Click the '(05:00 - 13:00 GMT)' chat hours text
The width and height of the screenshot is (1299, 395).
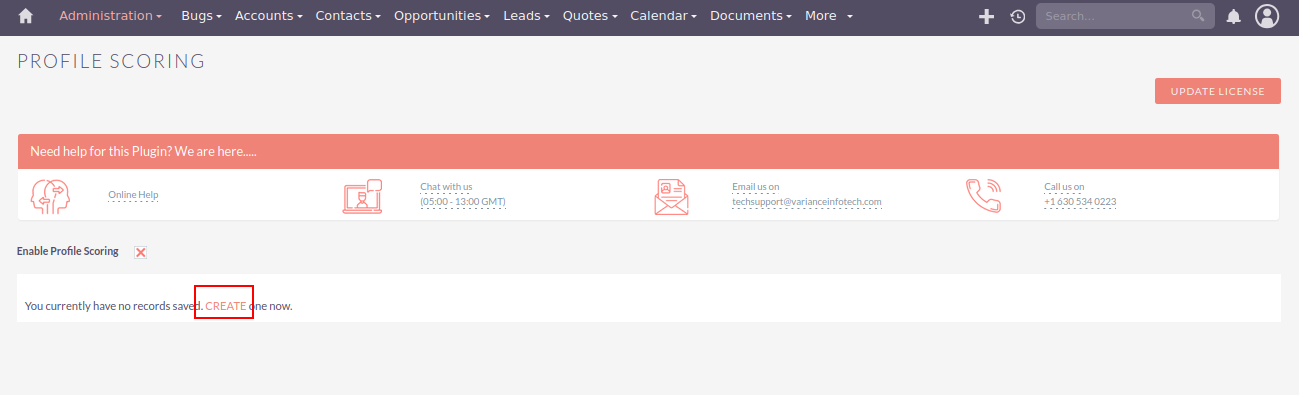(463, 202)
